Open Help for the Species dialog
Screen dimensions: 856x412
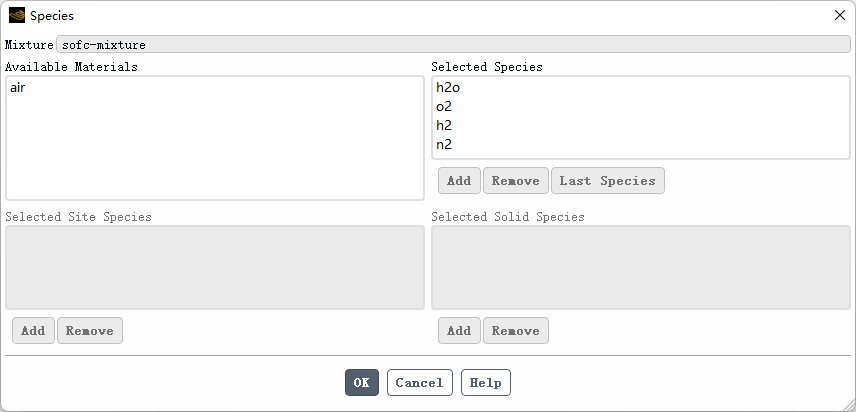click(486, 383)
